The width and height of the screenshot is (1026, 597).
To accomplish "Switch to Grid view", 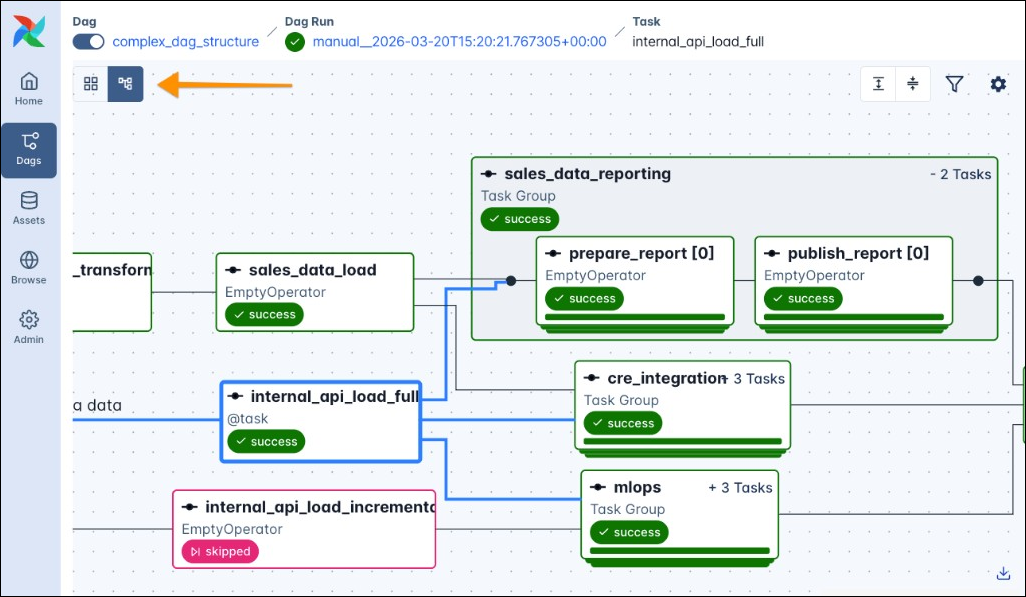I will click(x=90, y=84).
